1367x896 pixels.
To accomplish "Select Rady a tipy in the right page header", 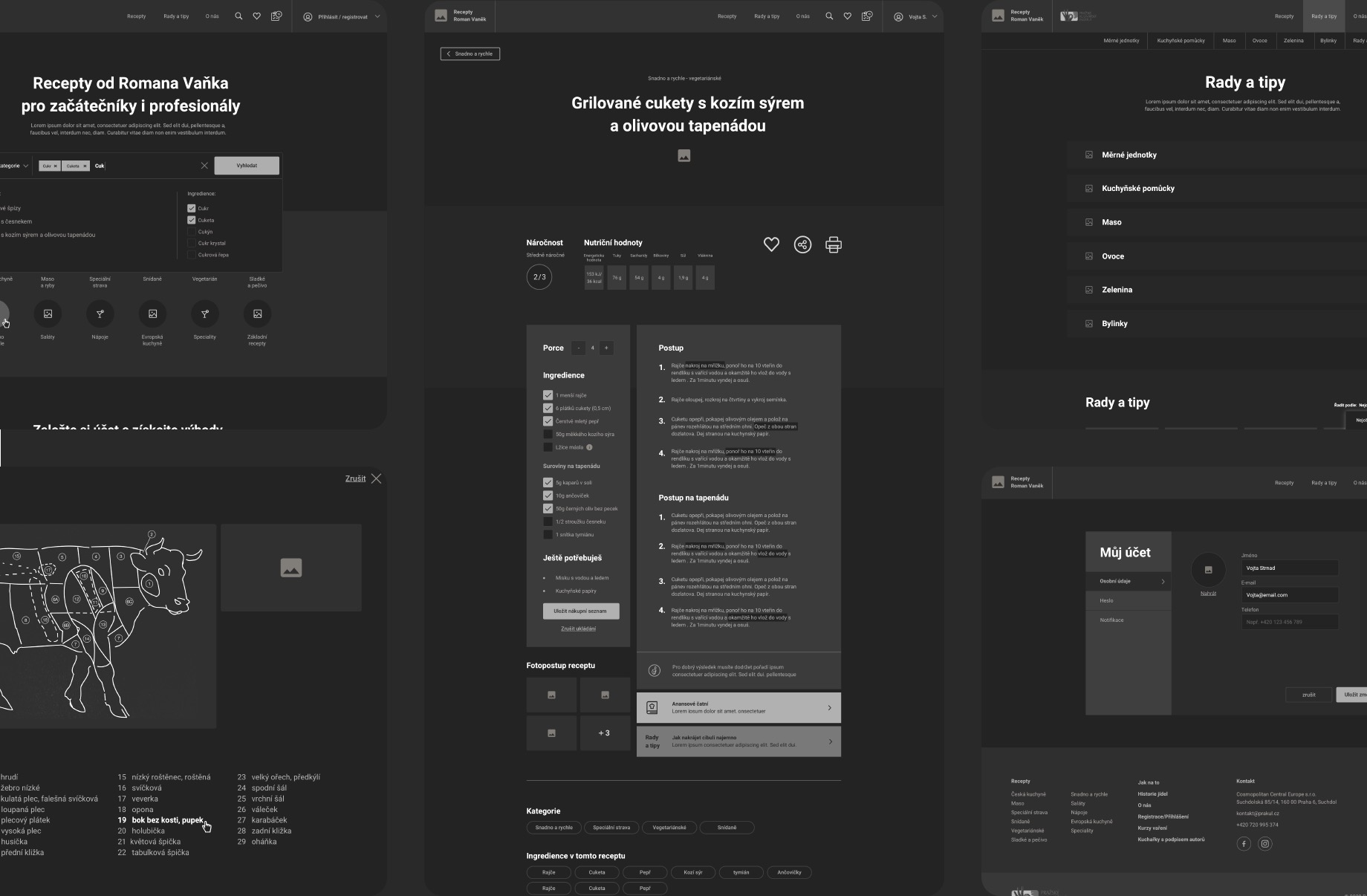I will tap(1324, 16).
